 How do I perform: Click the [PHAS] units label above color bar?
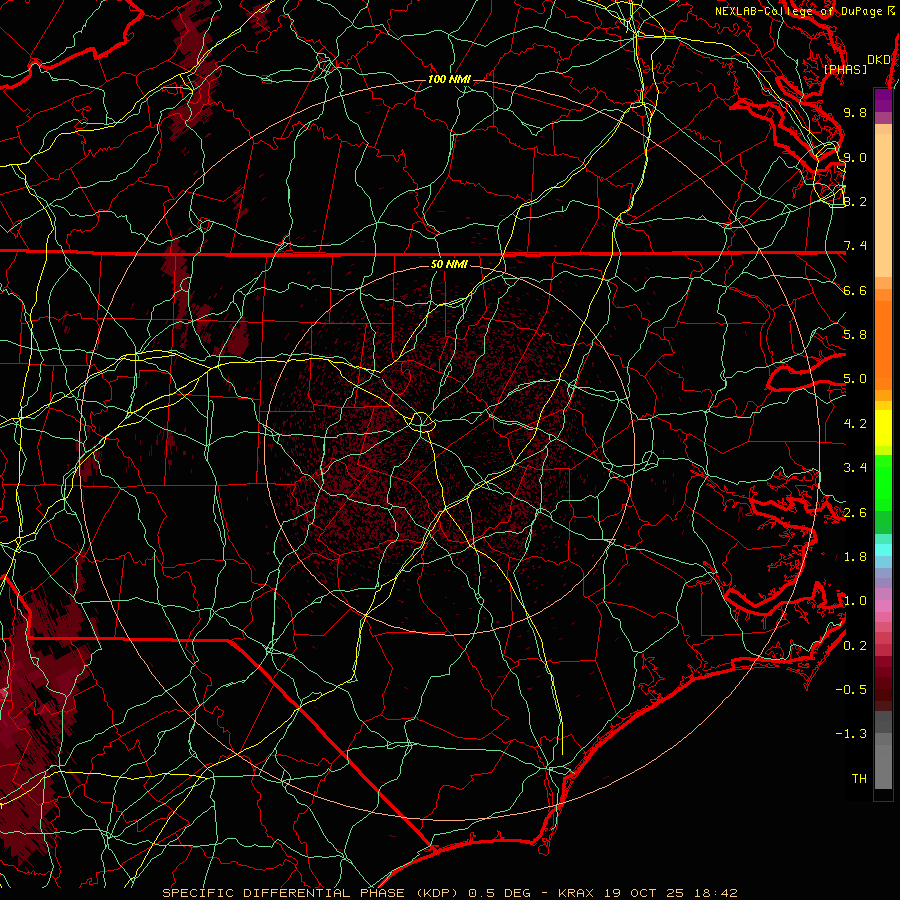point(845,69)
